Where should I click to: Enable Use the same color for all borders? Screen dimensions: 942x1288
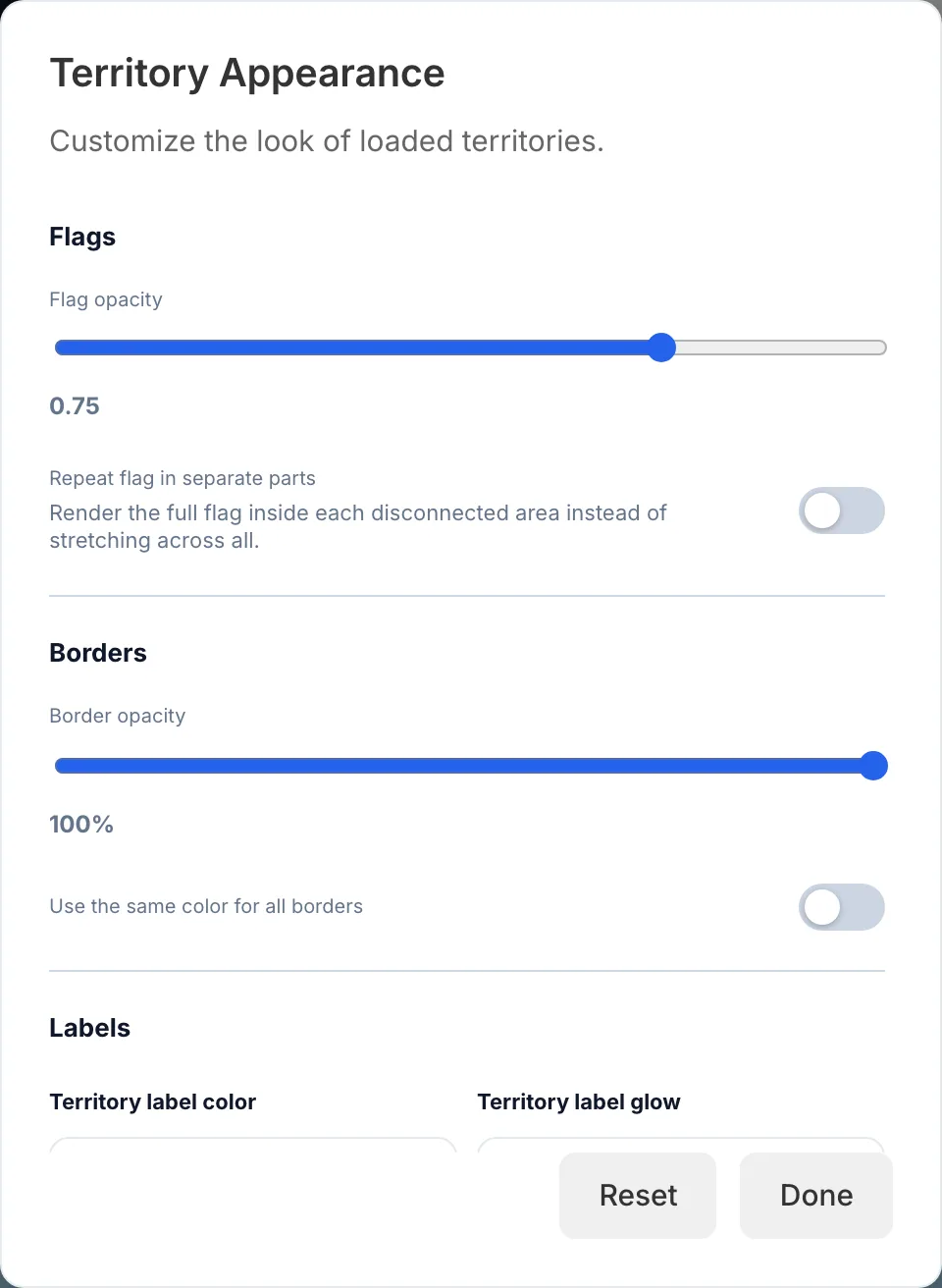[x=842, y=907]
